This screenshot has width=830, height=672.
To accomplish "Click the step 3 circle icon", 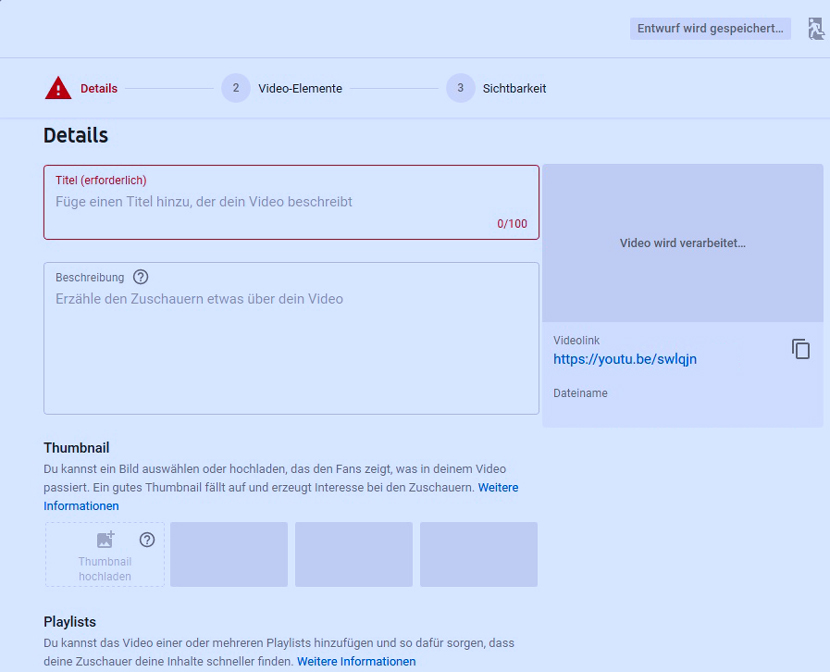I will click(460, 88).
